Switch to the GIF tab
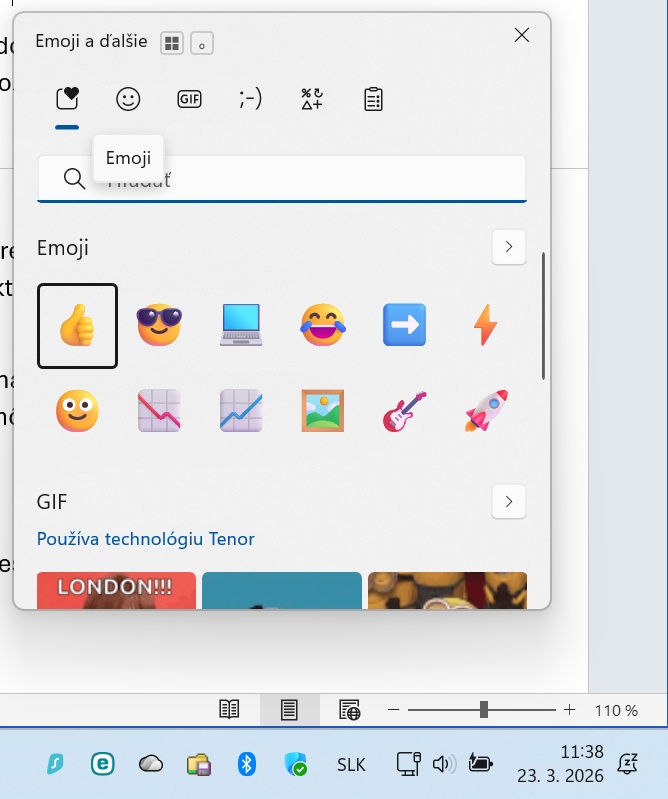This screenshot has height=799, width=668. [x=189, y=99]
